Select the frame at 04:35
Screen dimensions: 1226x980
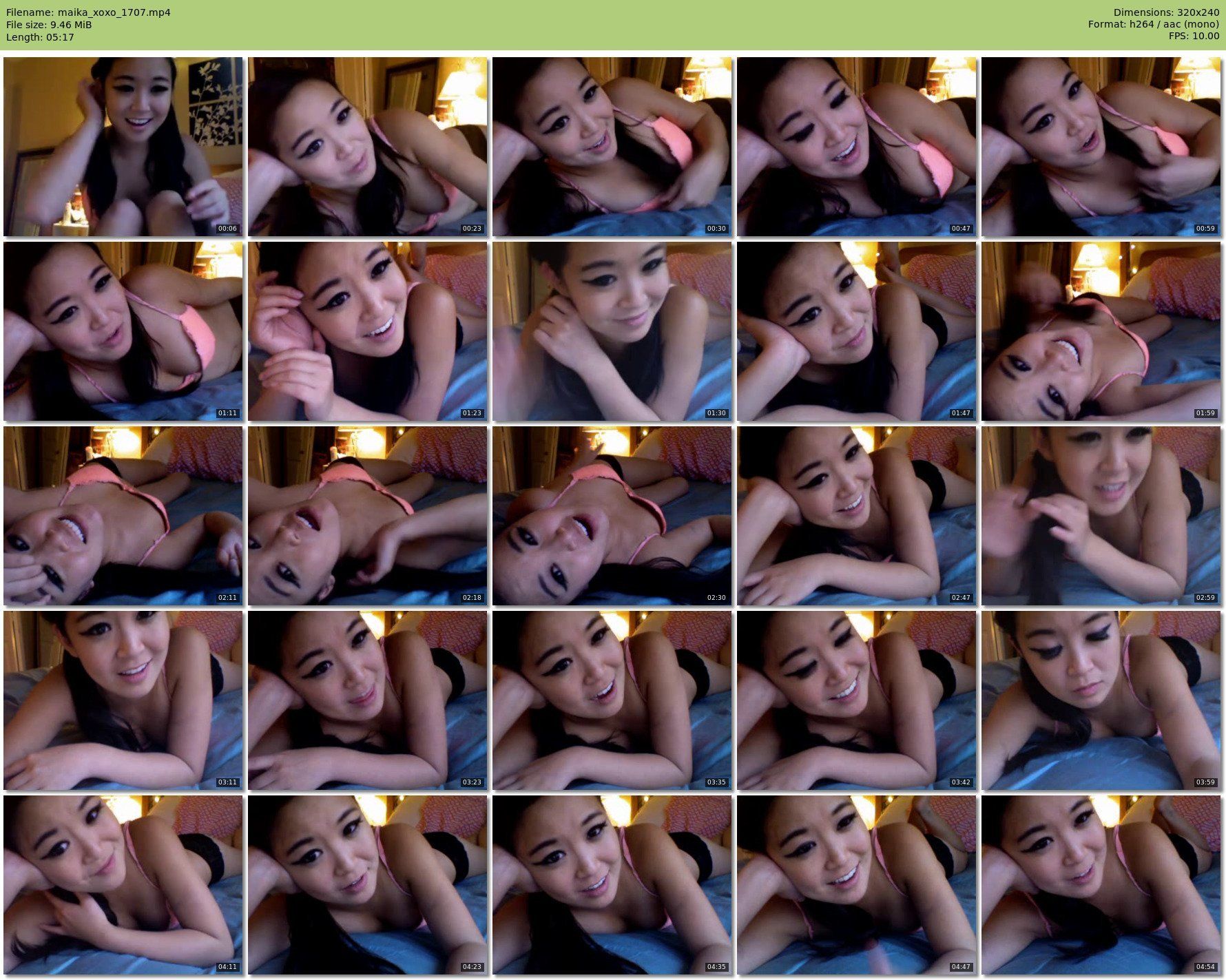[612, 885]
